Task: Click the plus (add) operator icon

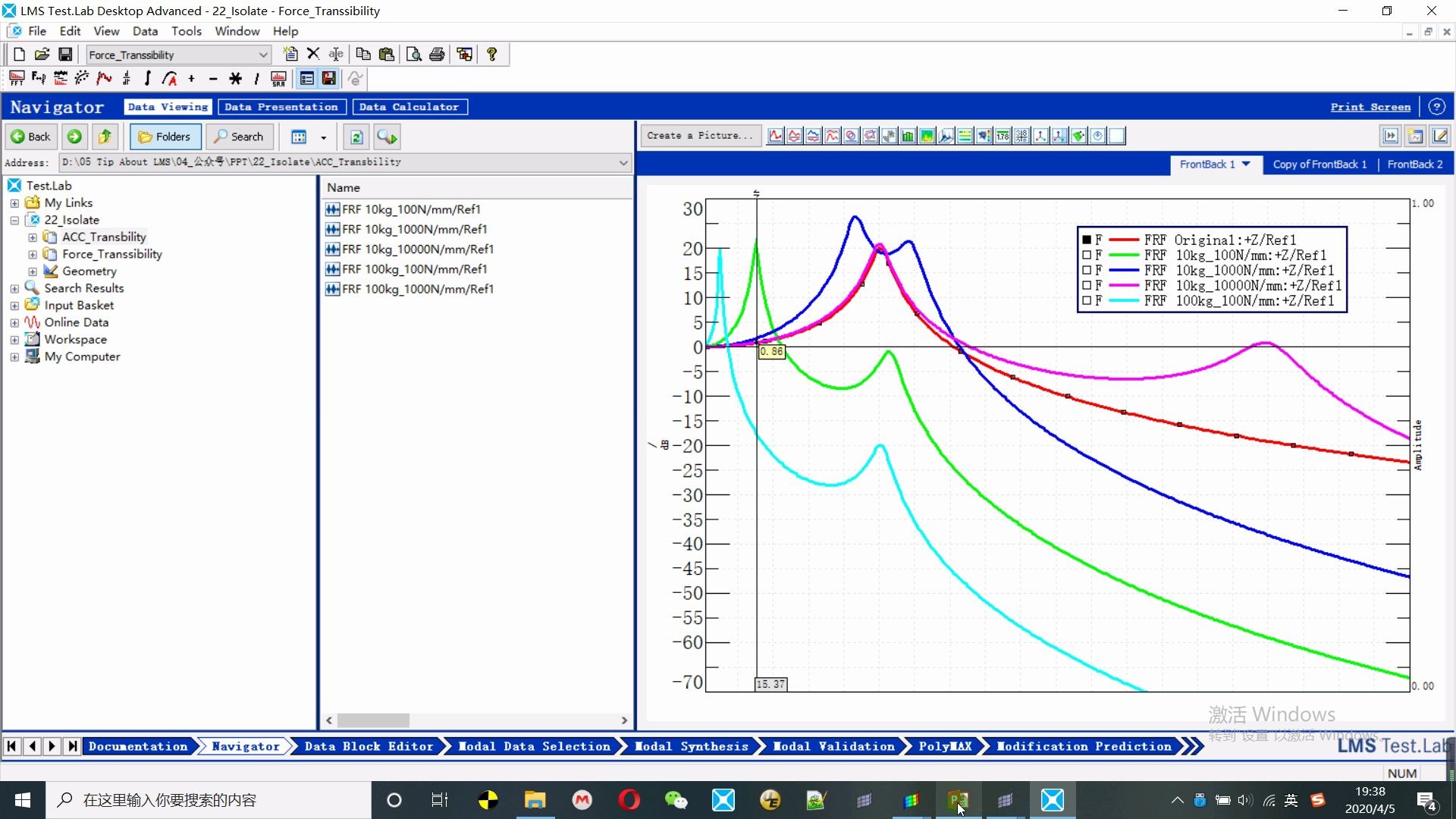Action: click(x=192, y=78)
